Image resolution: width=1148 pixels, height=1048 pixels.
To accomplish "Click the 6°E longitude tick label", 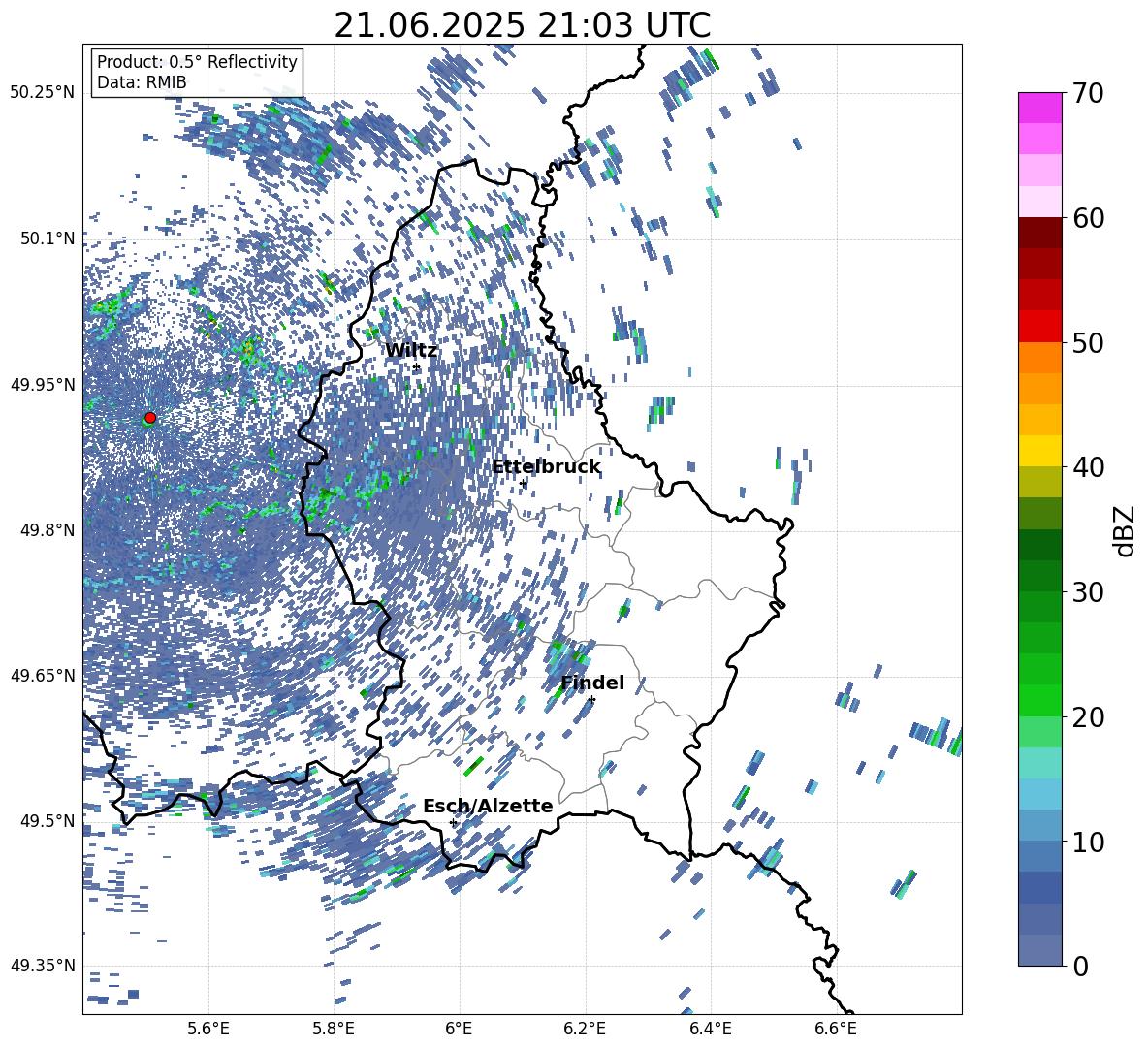I will click(459, 1029).
